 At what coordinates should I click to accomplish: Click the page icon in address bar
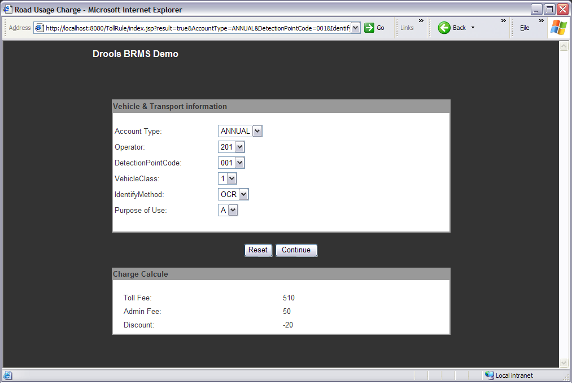pos(39,28)
